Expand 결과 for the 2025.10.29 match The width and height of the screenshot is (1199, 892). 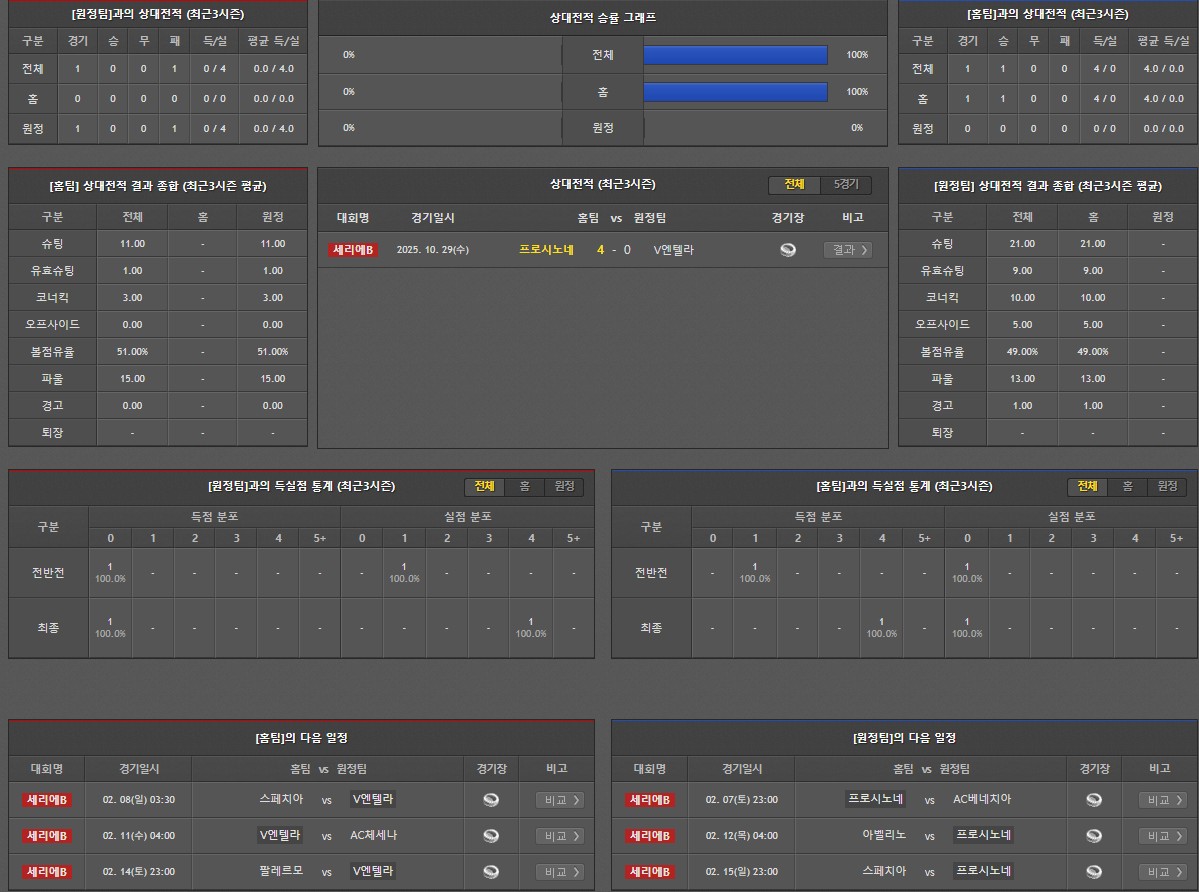[847, 250]
